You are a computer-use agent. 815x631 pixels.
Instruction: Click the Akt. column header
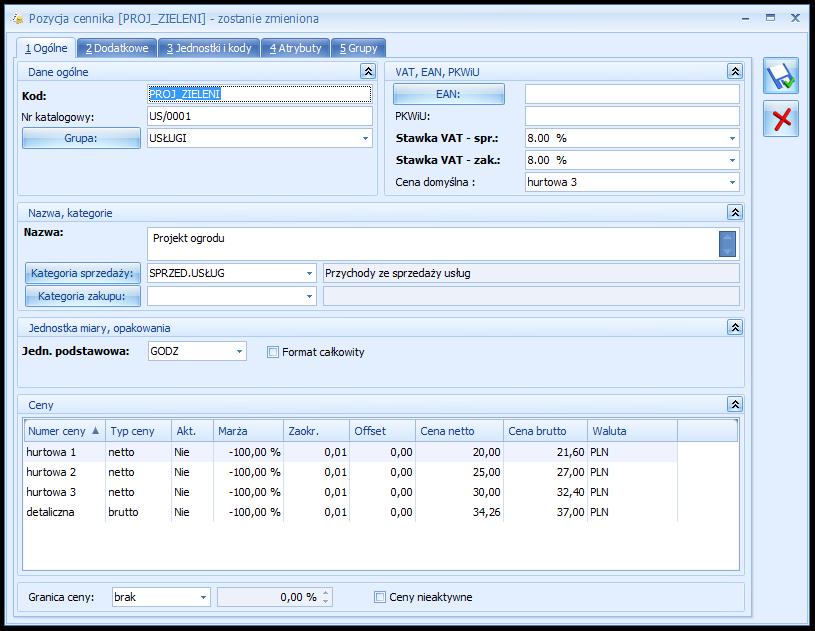click(193, 431)
